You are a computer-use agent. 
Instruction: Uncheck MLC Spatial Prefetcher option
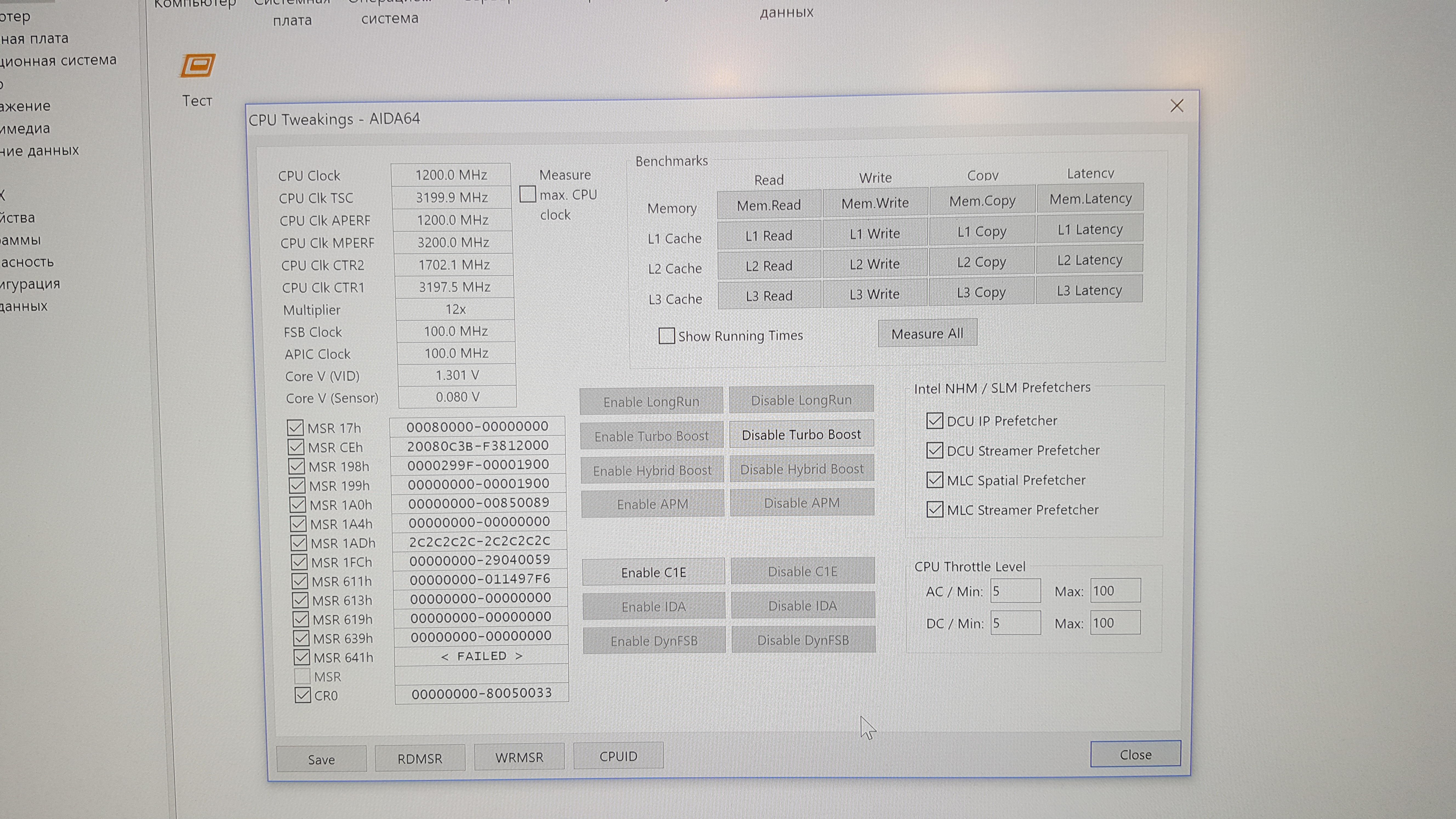pos(935,480)
